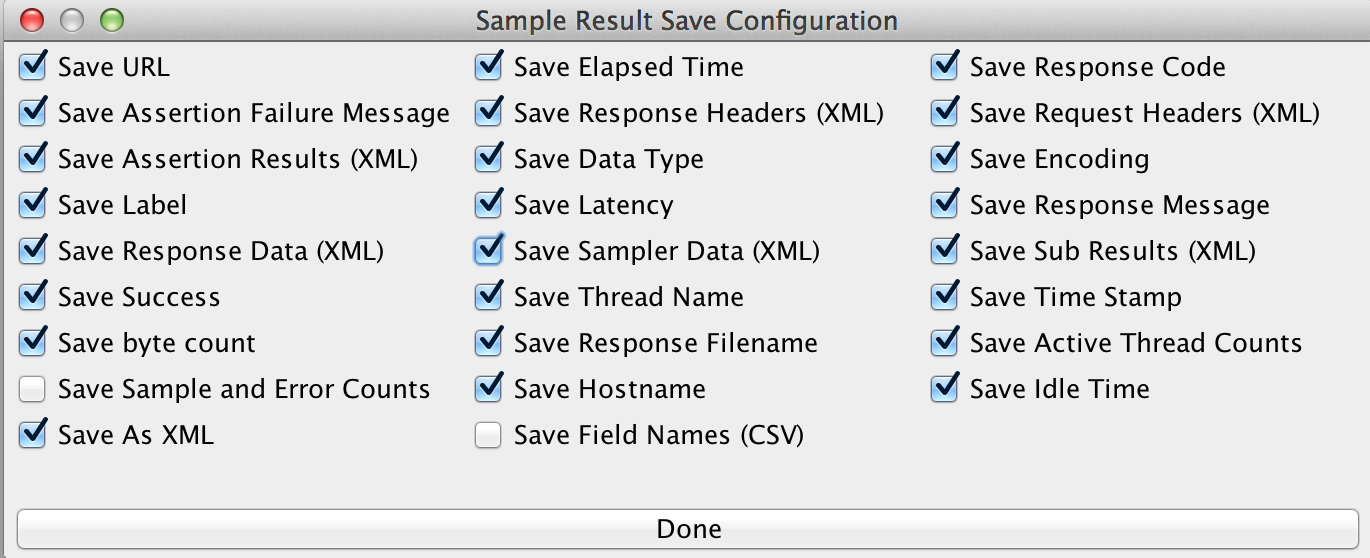Toggle Save Assertion Failure Message option
This screenshot has height=558, width=1370.
point(33,113)
